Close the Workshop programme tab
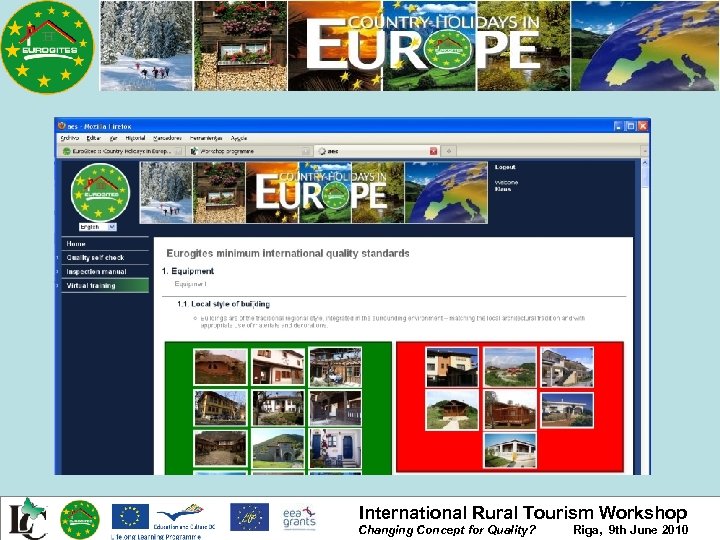 coord(306,151)
